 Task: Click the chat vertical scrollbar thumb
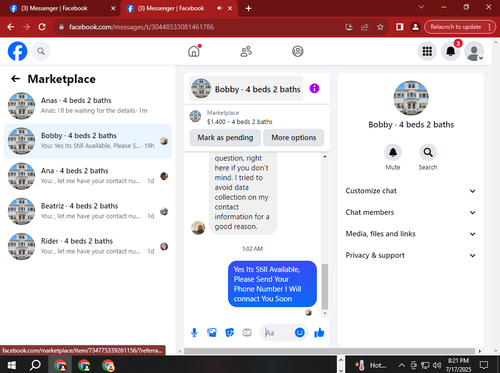pyautogui.click(x=325, y=287)
